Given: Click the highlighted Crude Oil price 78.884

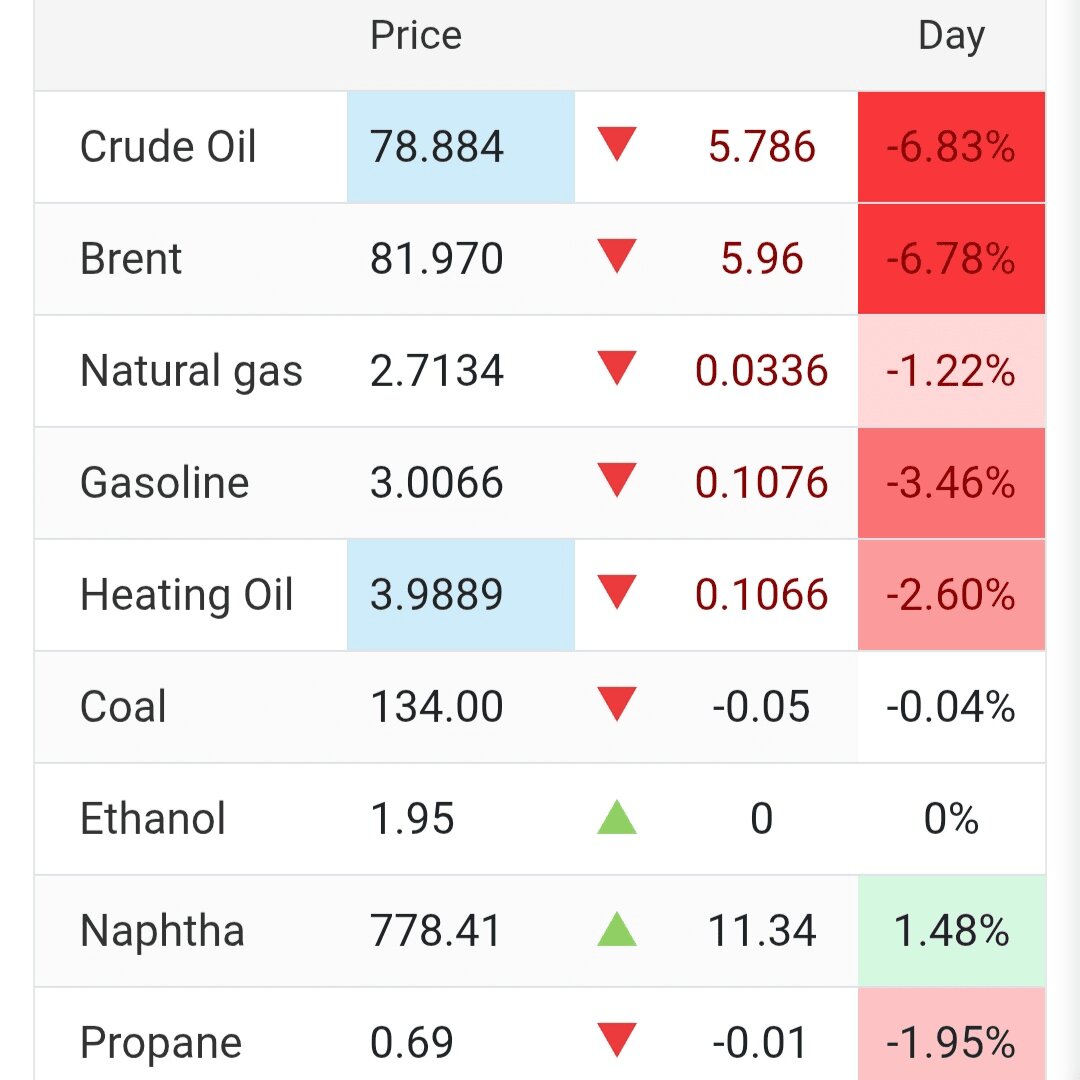Looking at the screenshot, I should pyautogui.click(x=461, y=147).
